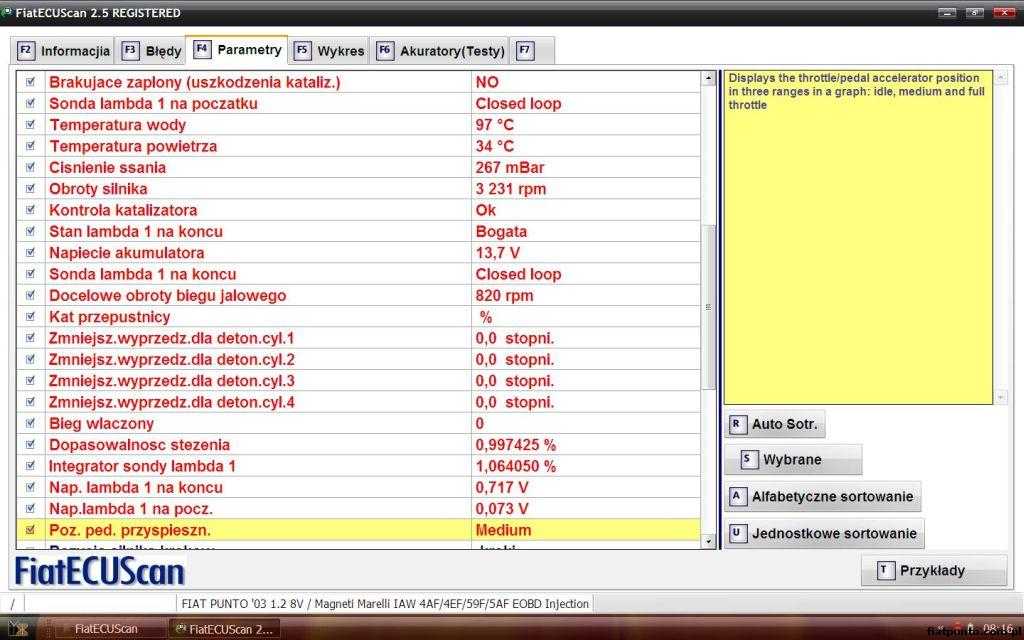Click the highlighted Medium value

[x=503, y=530]
